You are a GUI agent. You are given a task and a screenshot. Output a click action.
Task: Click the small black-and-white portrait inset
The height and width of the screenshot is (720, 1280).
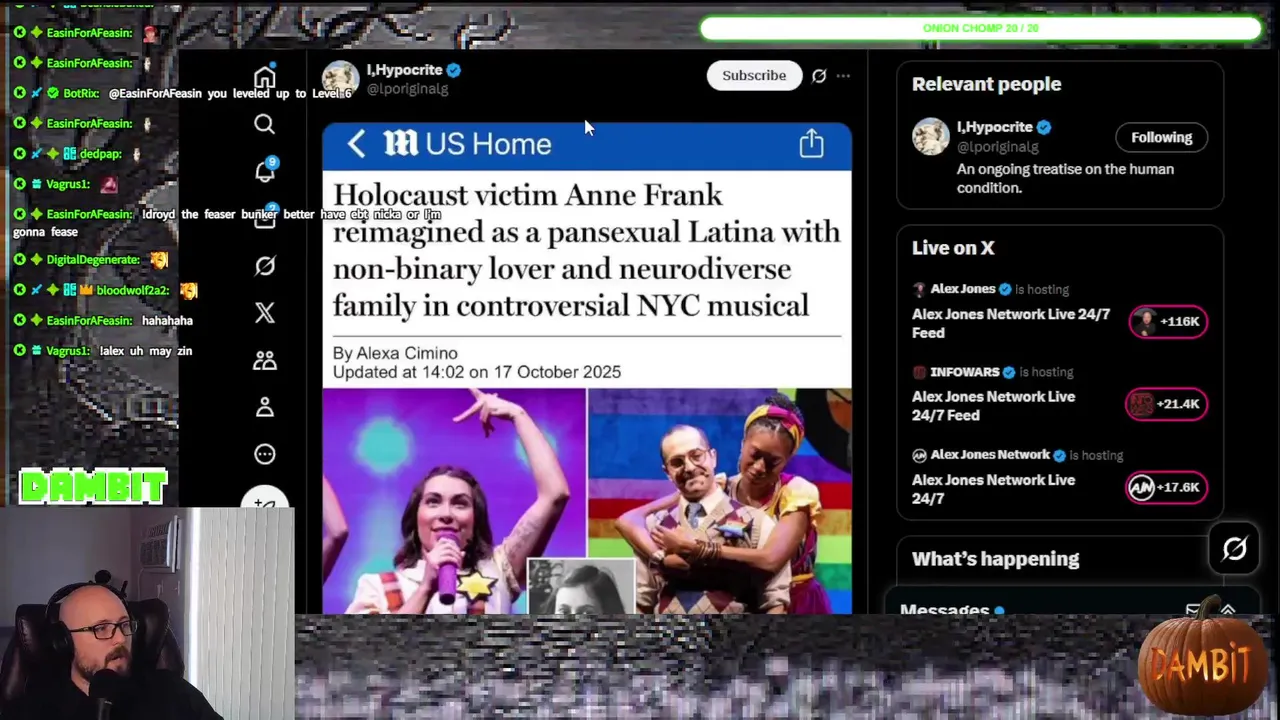[581, 586]
